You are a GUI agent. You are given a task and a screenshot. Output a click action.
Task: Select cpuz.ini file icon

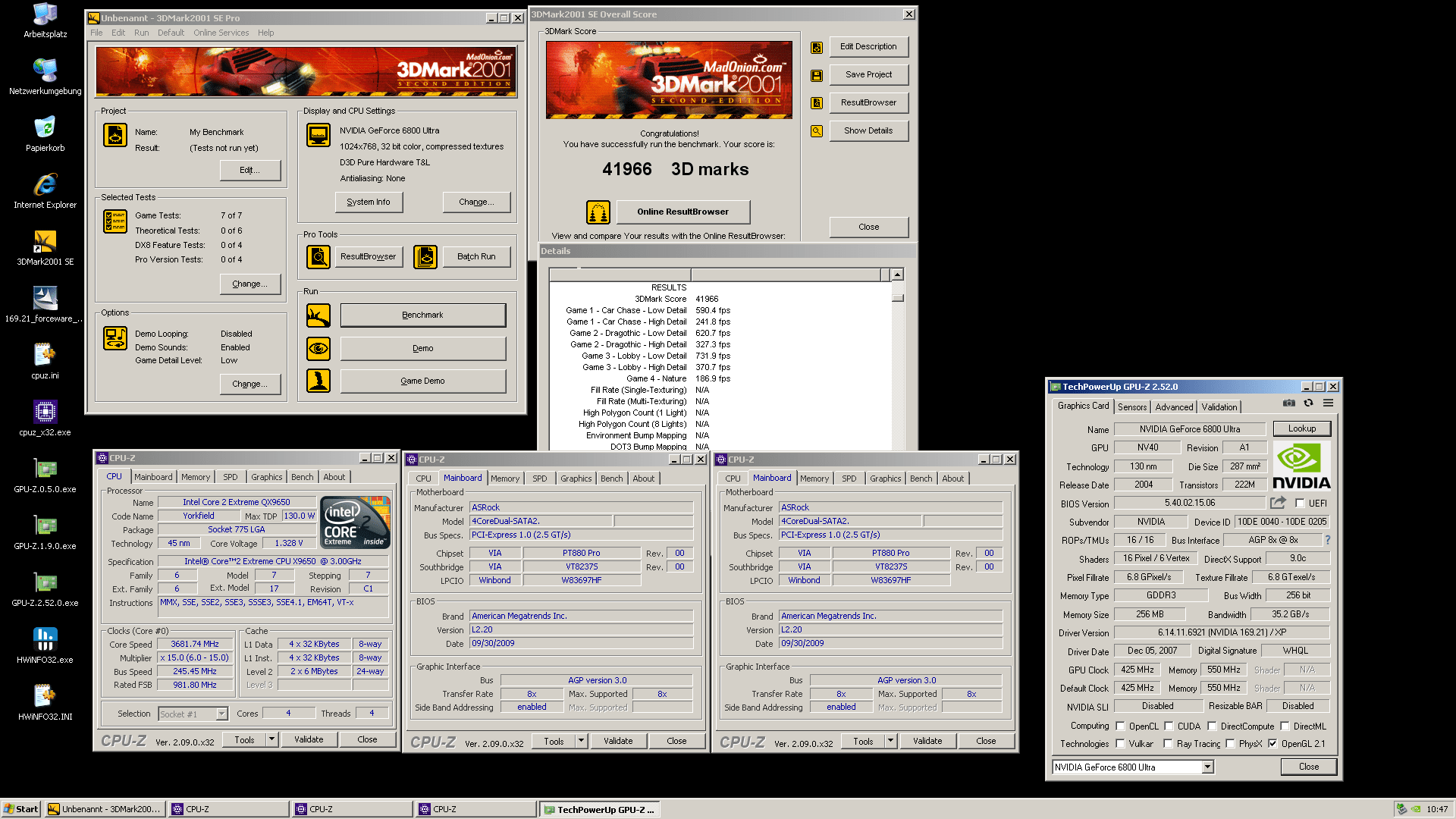(45, 362)
